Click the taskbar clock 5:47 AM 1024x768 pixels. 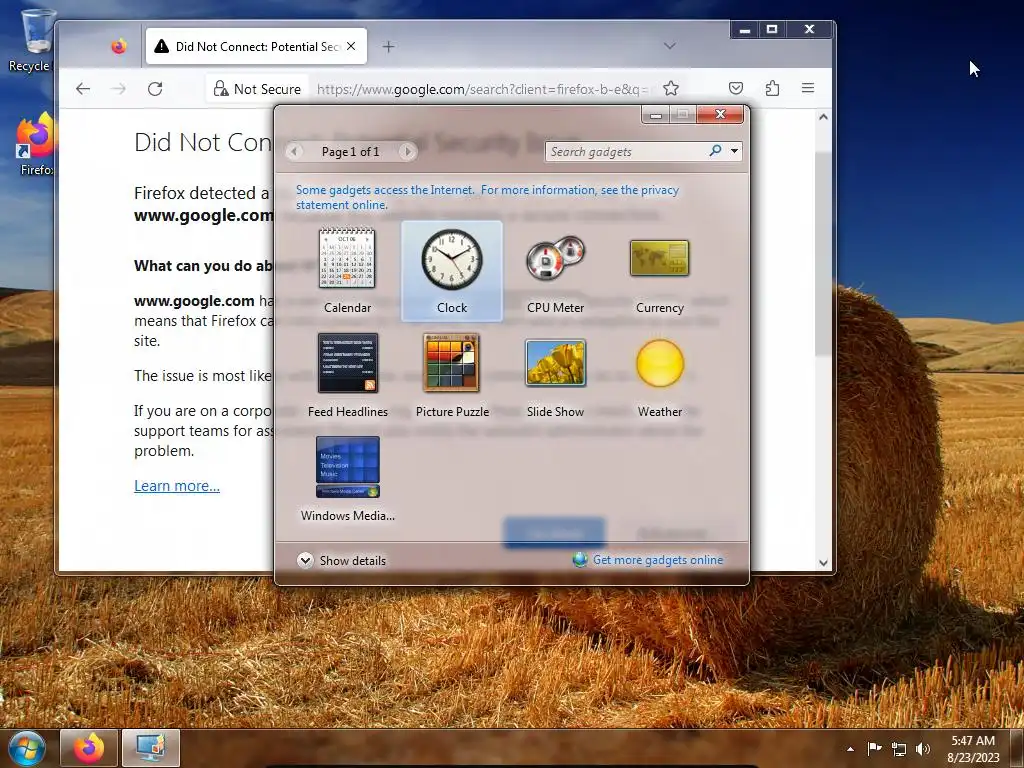[973, 749]
